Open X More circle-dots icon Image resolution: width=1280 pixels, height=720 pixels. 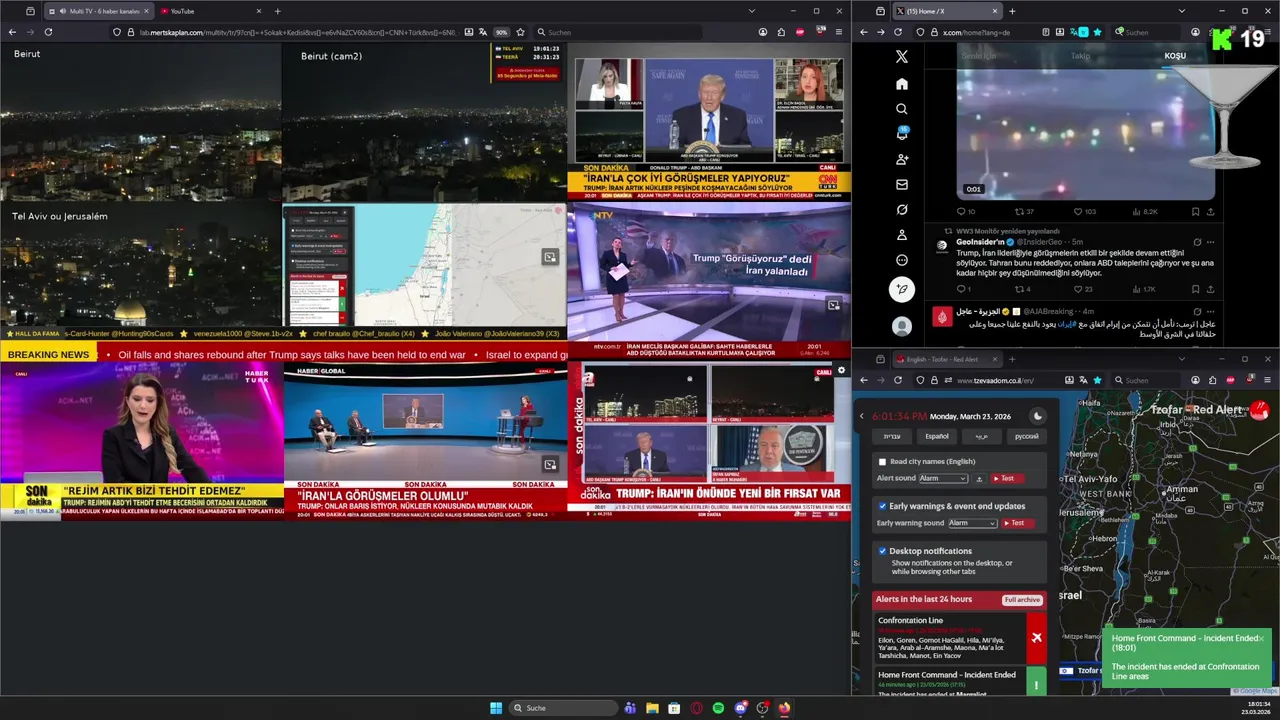[902, 260]
